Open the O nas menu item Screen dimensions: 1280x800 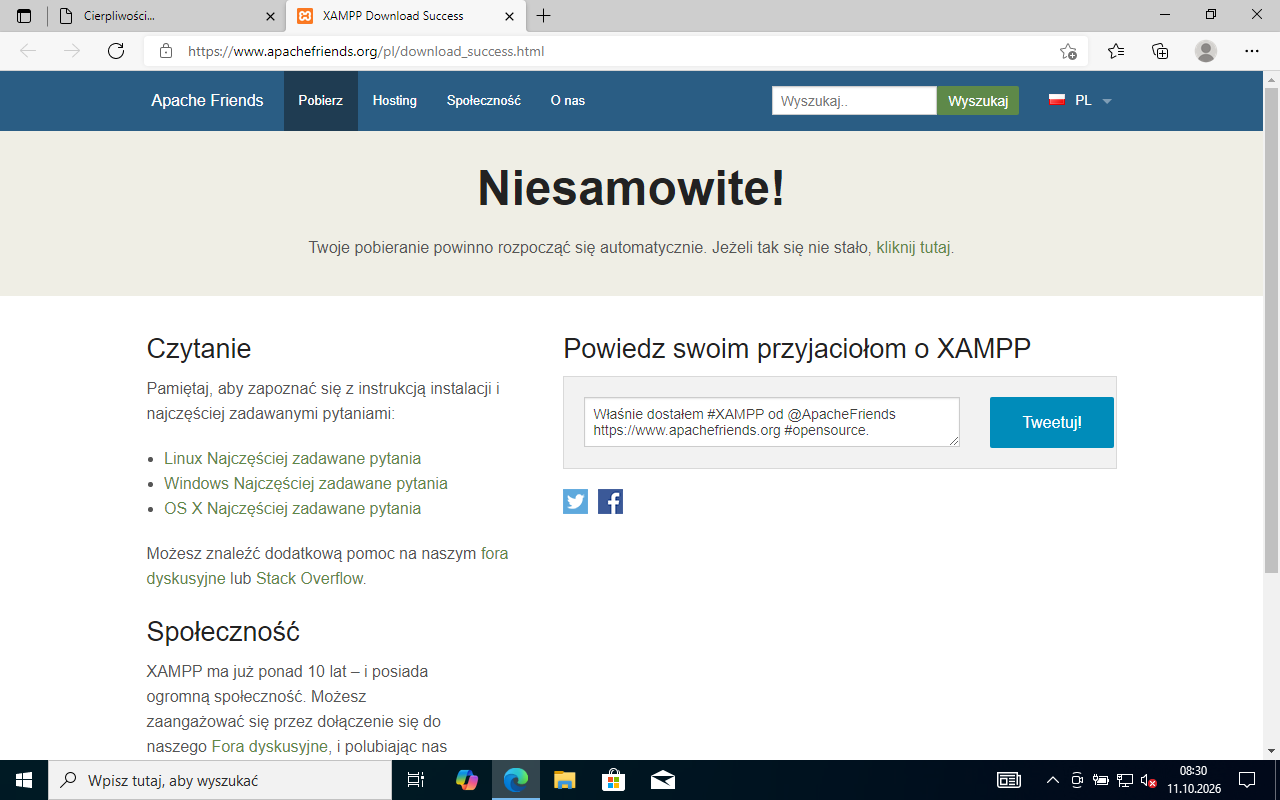point(568,101)
